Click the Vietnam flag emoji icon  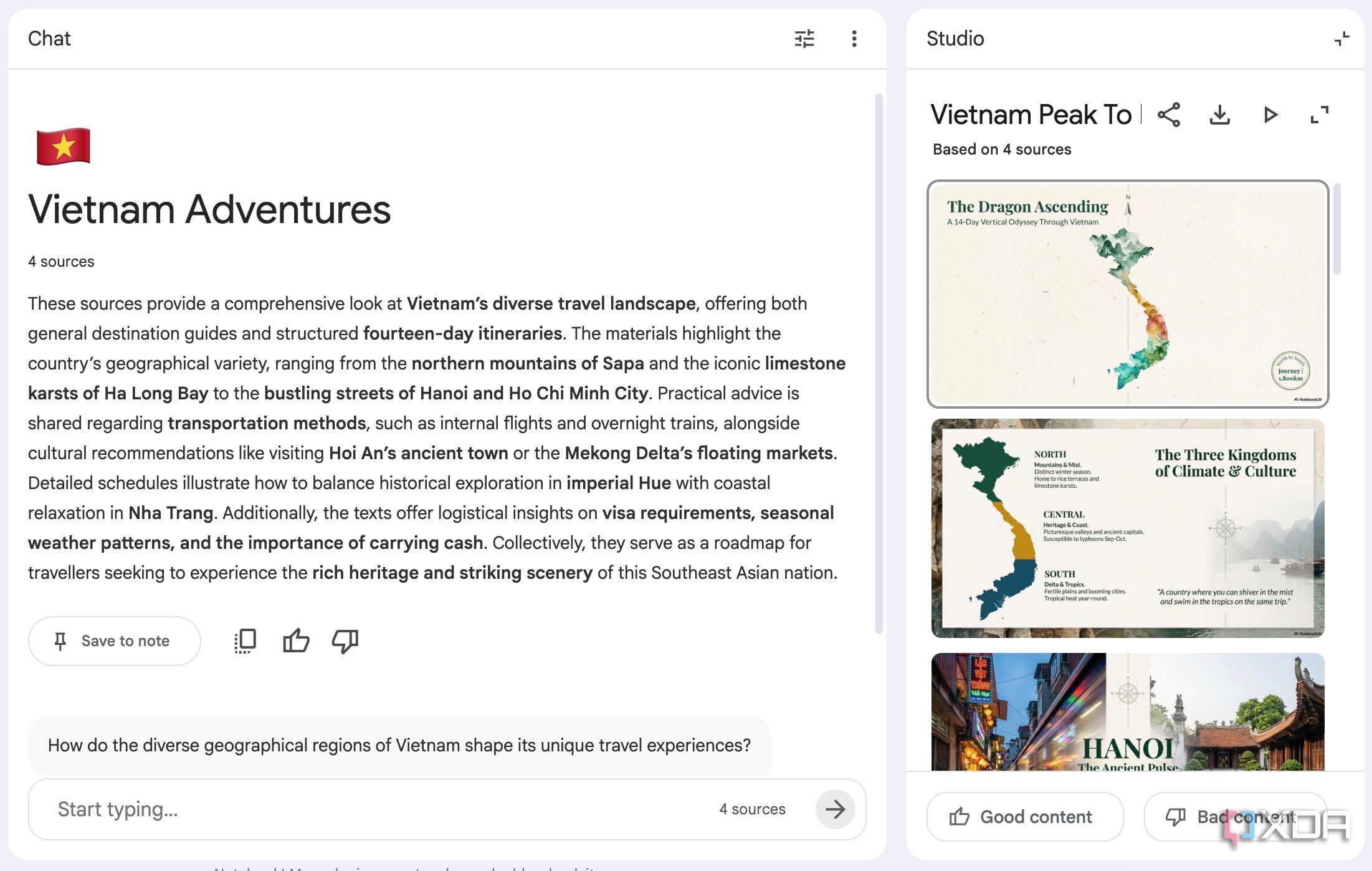coord(64,146)
